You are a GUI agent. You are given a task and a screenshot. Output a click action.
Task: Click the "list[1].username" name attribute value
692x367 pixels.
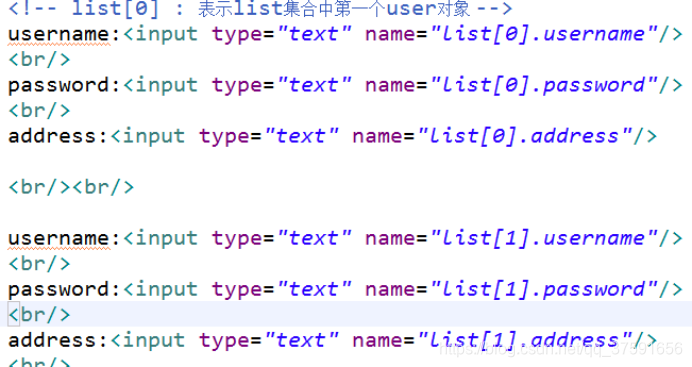(x=544, y=238)
